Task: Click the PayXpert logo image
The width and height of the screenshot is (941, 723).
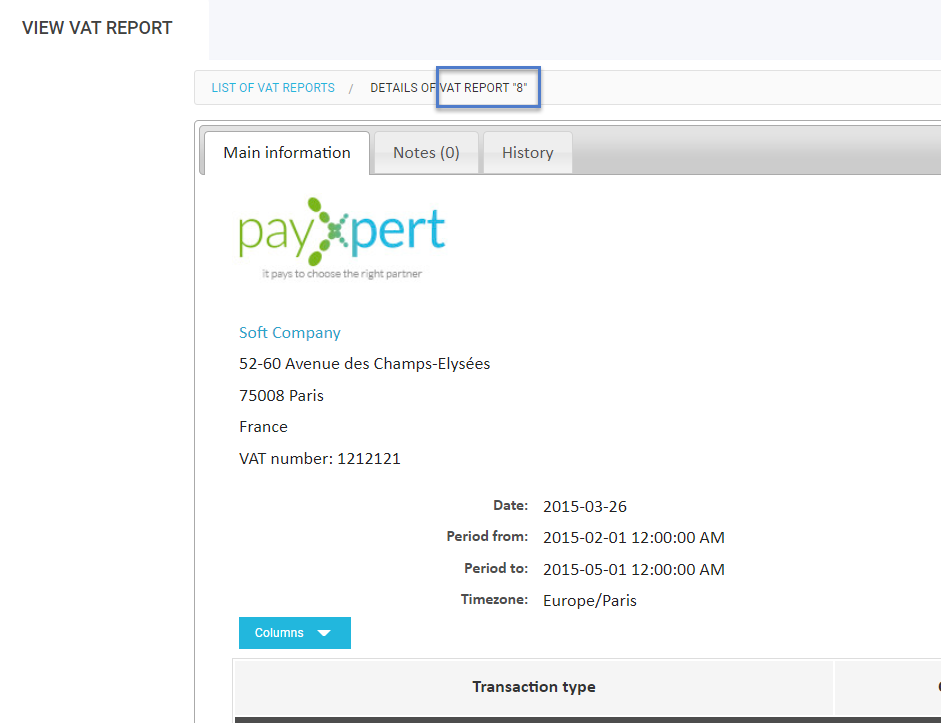Action: click(342, 239)
